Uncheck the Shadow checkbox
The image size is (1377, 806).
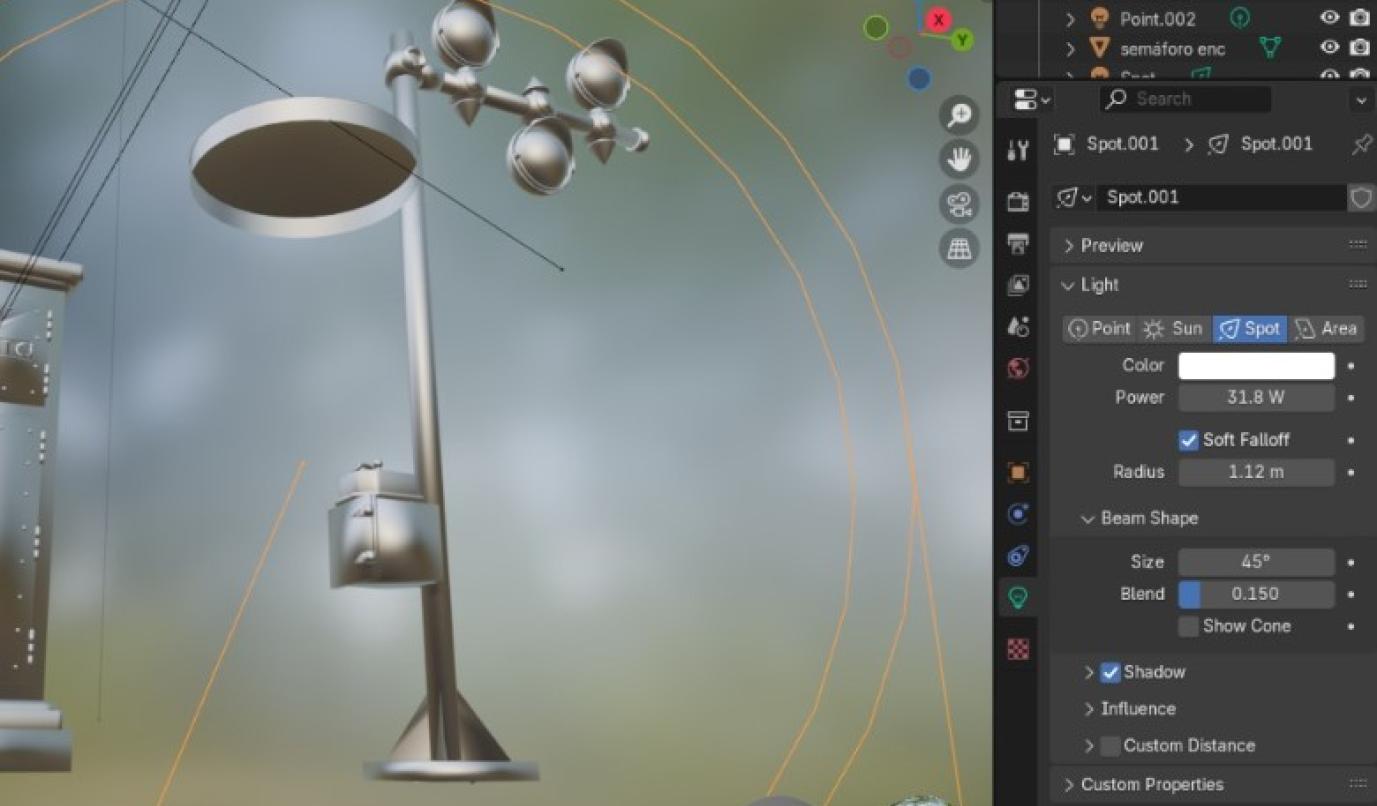(x=1110, y=672)
